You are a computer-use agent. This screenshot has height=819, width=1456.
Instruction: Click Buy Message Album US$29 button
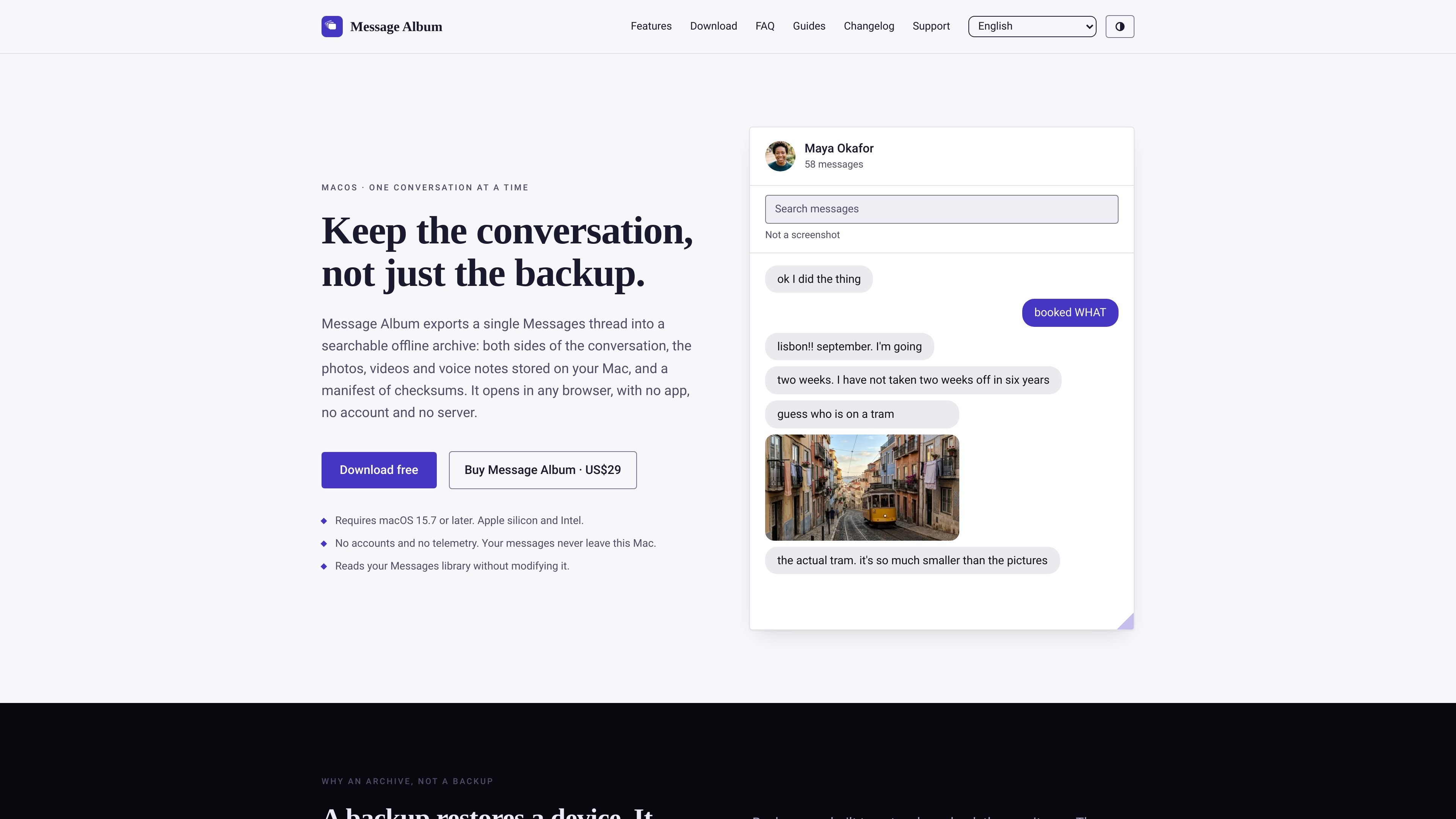(x=543, y=470)
